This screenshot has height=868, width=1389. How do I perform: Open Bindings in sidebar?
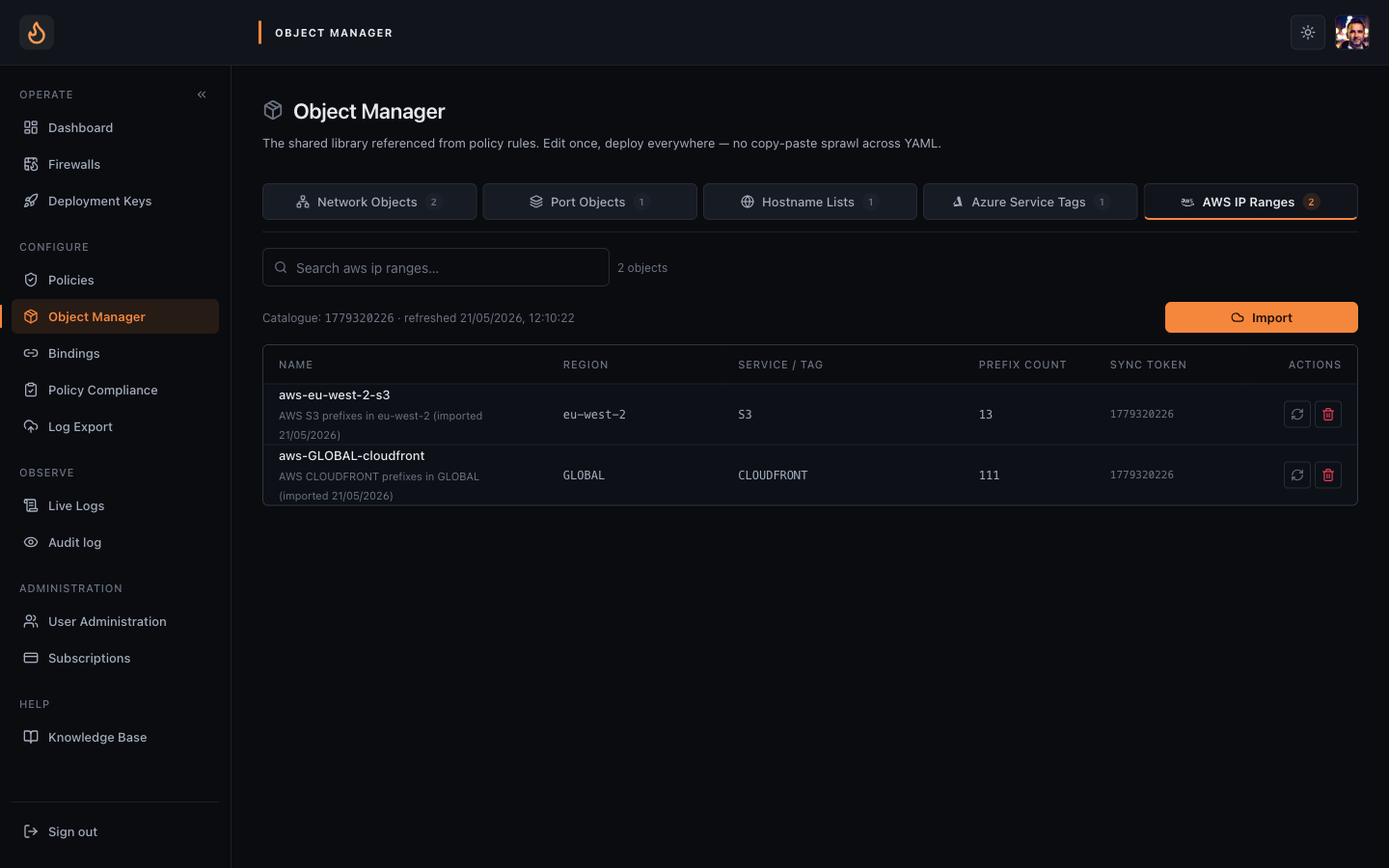pos(115,353)
